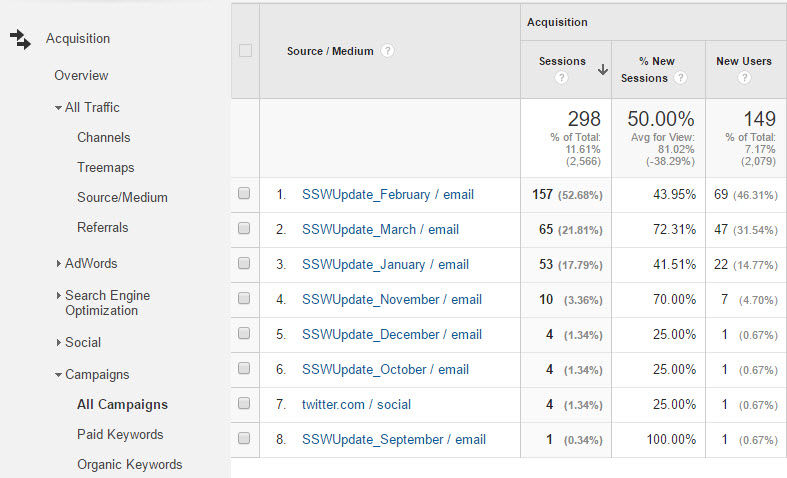Toggle the select-all checkbox in table header
The image size is (787, 478).
[245, 51]
